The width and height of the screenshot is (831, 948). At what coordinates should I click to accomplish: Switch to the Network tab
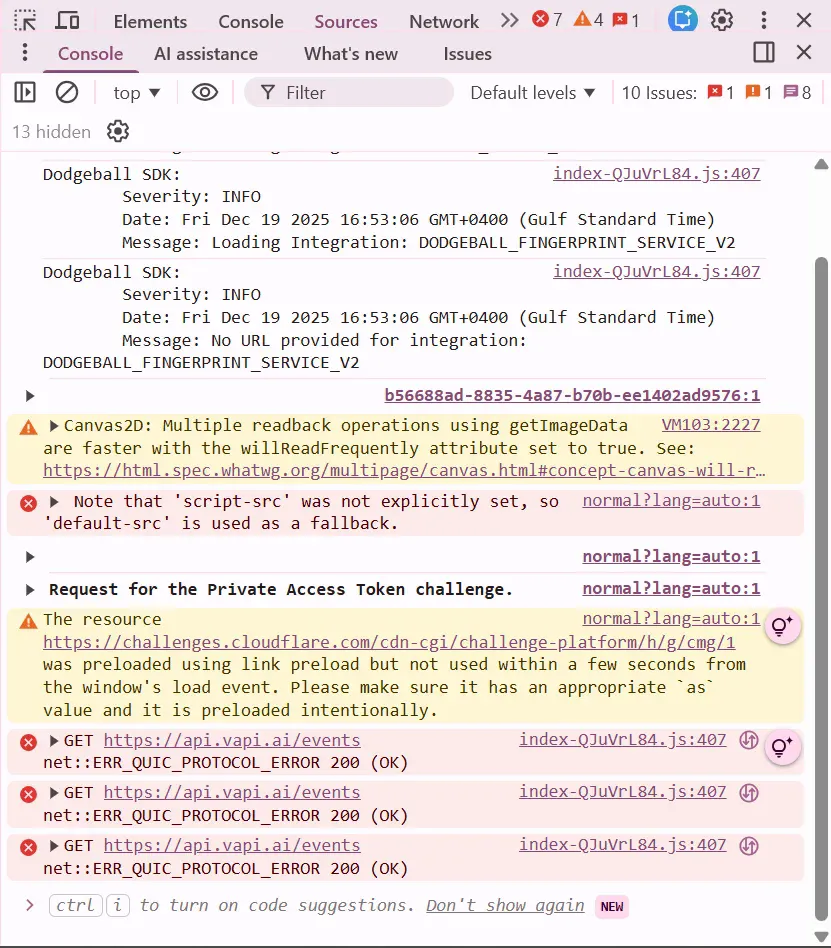pyautogui.click(x=443, y=20)
